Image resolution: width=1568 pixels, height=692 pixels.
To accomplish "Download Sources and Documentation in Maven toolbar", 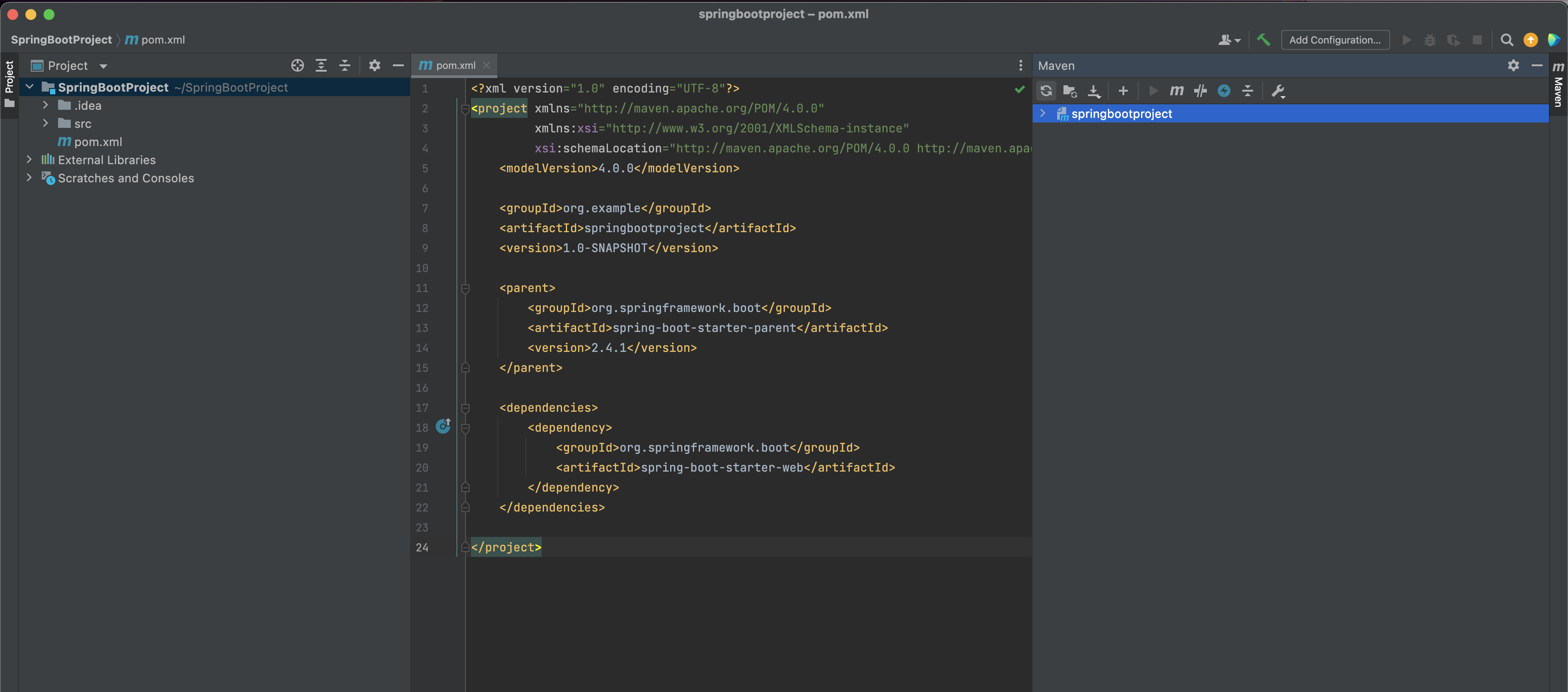I will tap(1094, 91).
